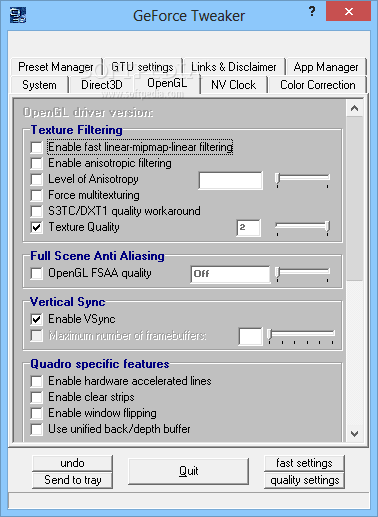Click the help question mark button
This screenshot has width=378, height=517.
(x=312, y=12)
